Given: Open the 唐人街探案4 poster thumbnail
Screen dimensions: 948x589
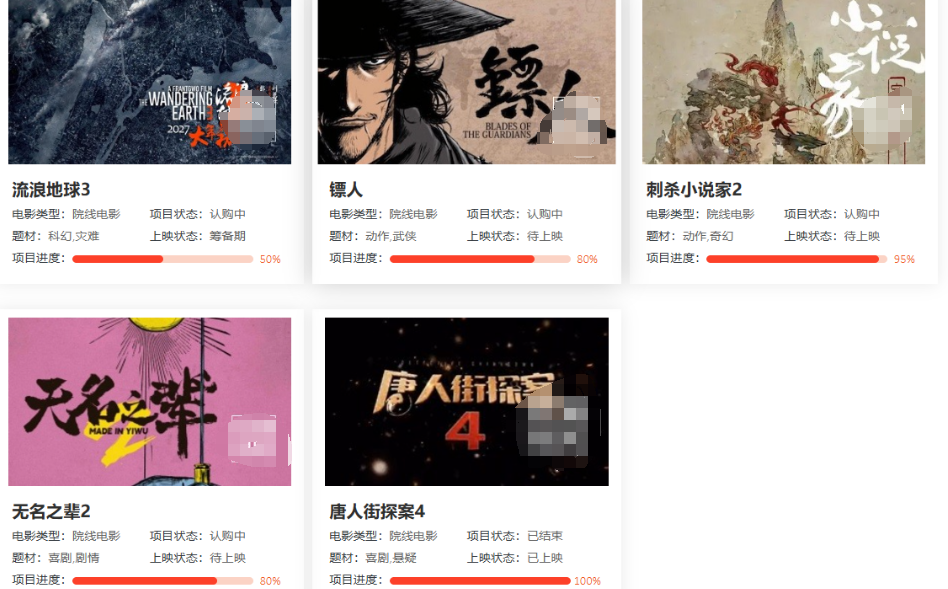Looking at the screenshot, I should coord(467,402).
